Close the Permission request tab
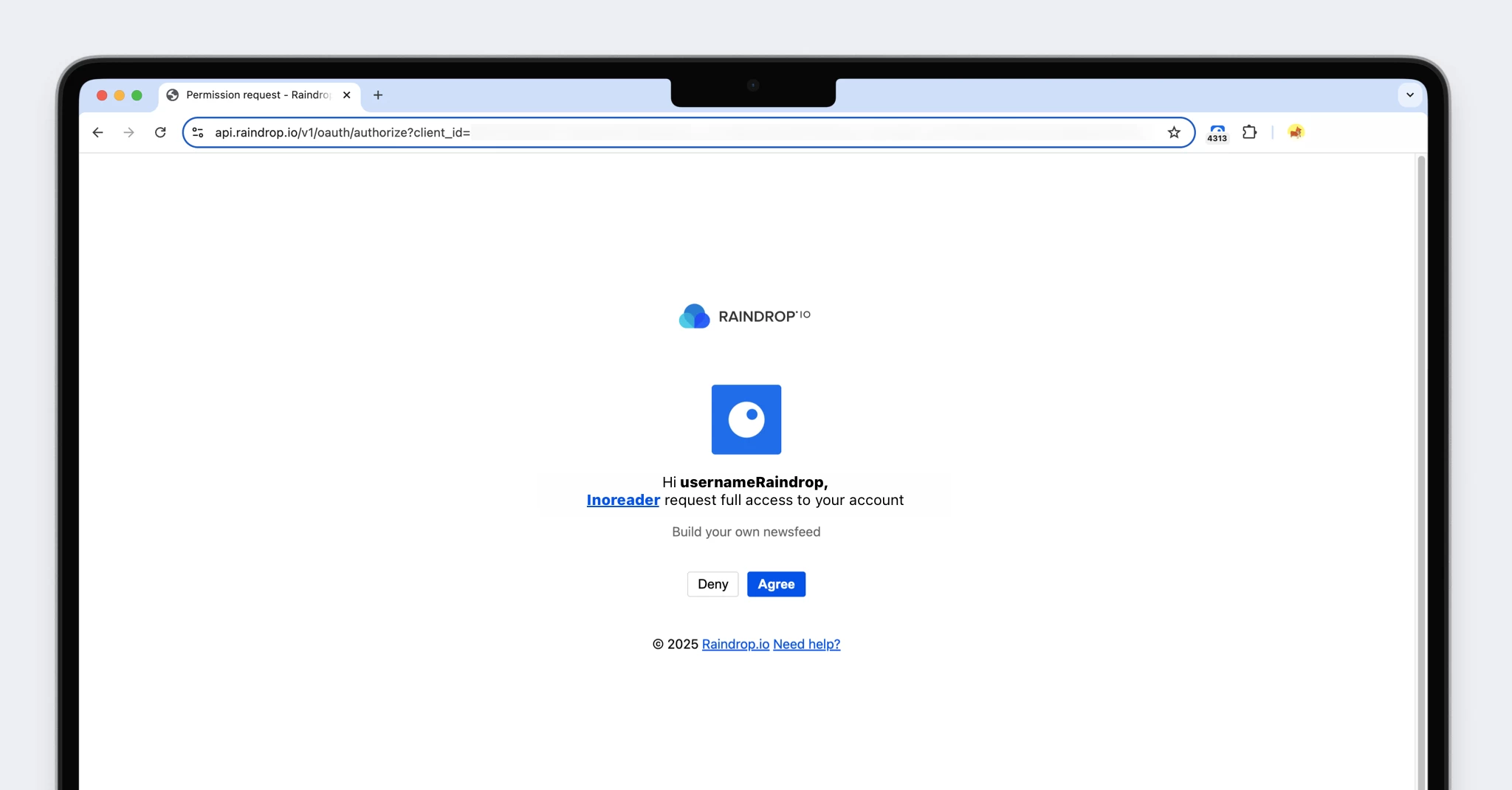The image size is (1512, 790). pyautogui.click(x=346, y=95)
